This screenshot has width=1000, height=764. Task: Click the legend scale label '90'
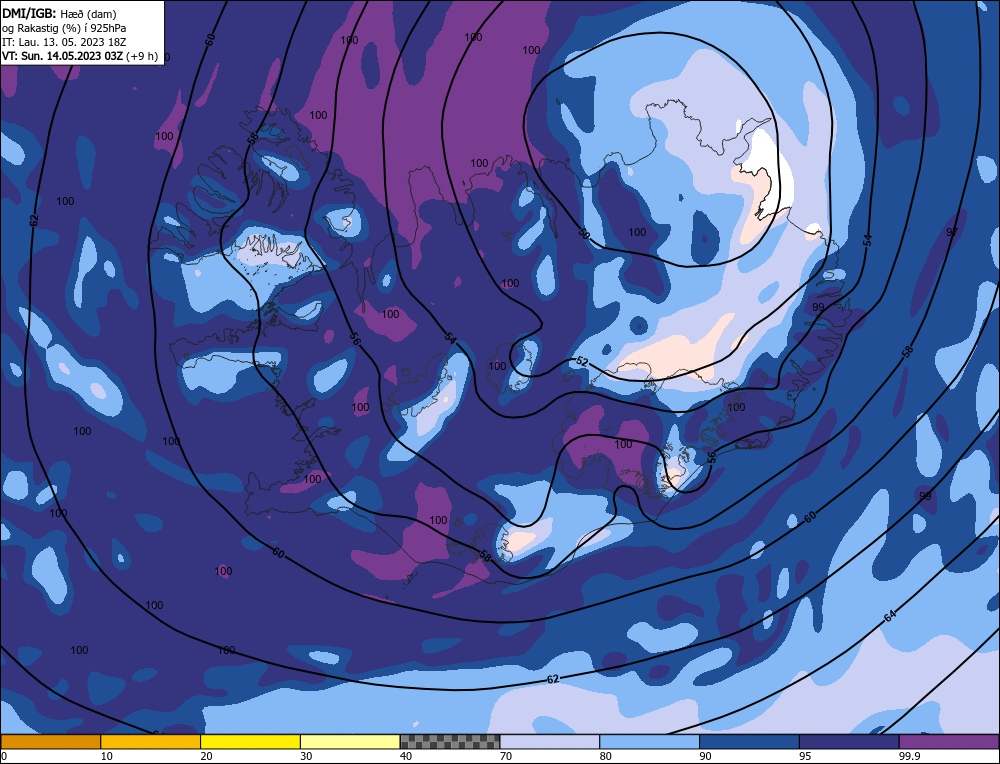click(705, 756)
